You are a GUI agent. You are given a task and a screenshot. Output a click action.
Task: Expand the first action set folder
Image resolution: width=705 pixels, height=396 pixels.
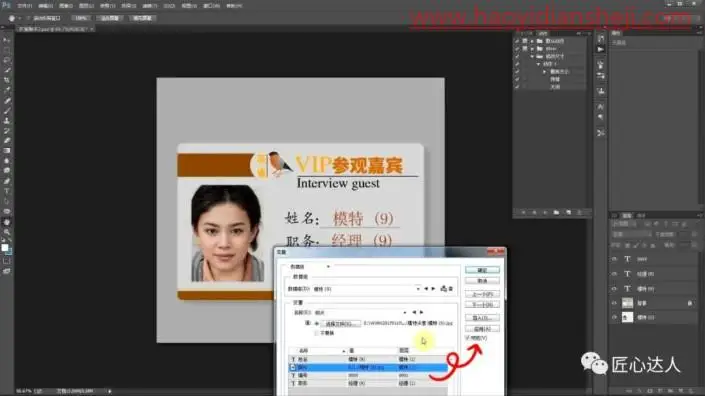(532, 41)
